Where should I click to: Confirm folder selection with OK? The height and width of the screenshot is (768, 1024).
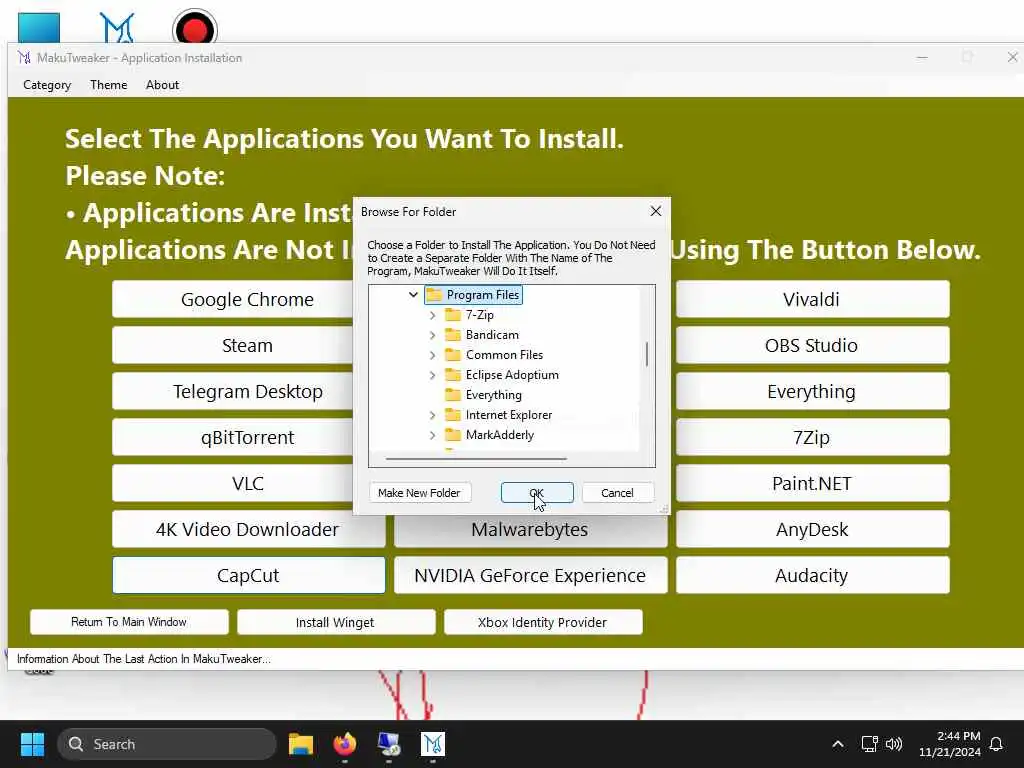537,492
